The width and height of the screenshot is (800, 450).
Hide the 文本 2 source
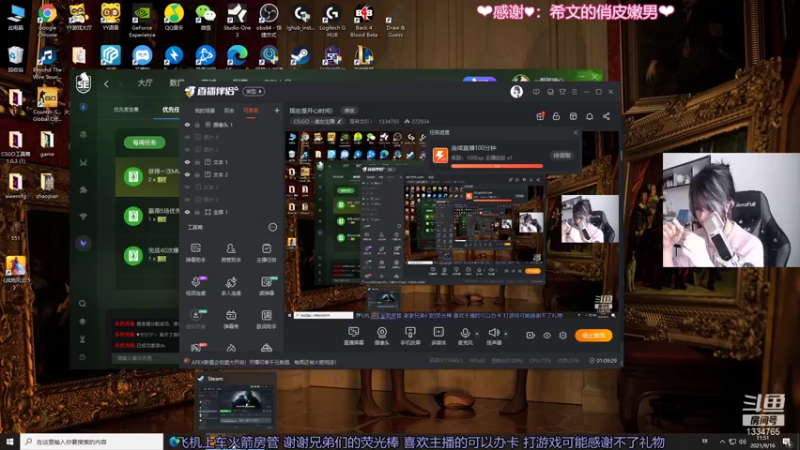(x=187, y=174)
